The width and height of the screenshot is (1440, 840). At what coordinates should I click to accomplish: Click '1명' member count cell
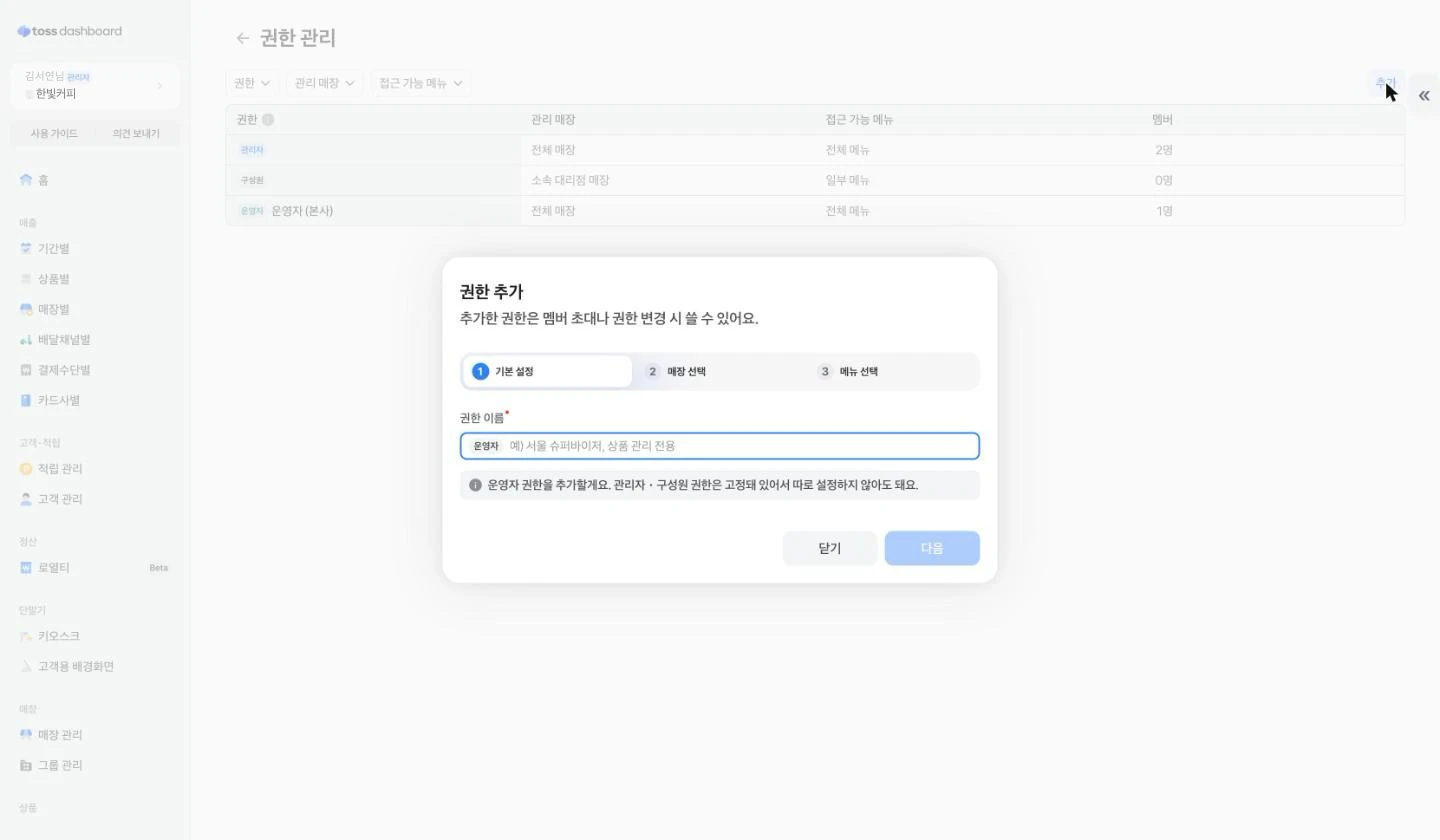coord(1164,211)
